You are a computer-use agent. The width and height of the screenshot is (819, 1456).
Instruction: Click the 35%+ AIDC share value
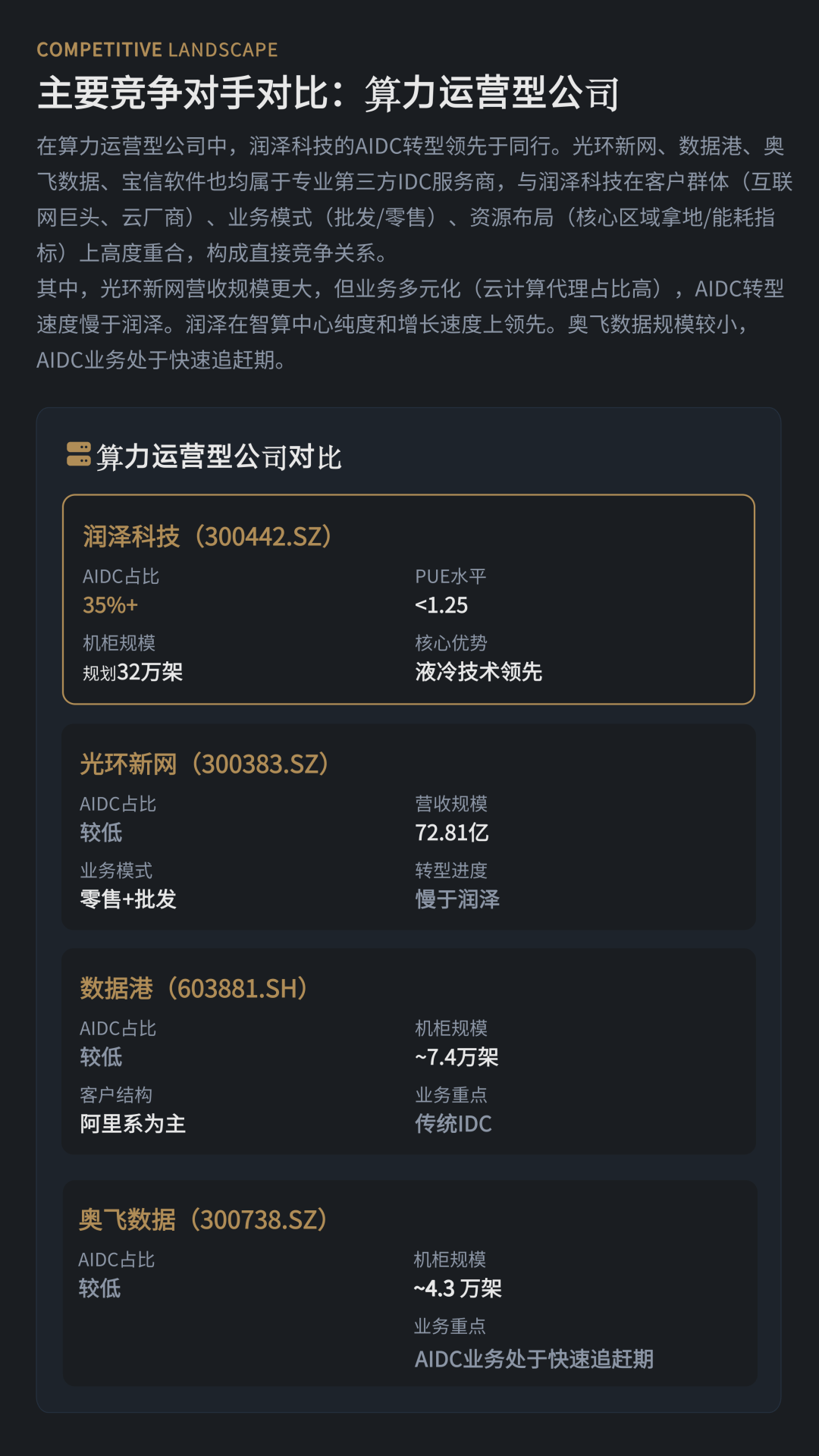[x=111, y=605]
